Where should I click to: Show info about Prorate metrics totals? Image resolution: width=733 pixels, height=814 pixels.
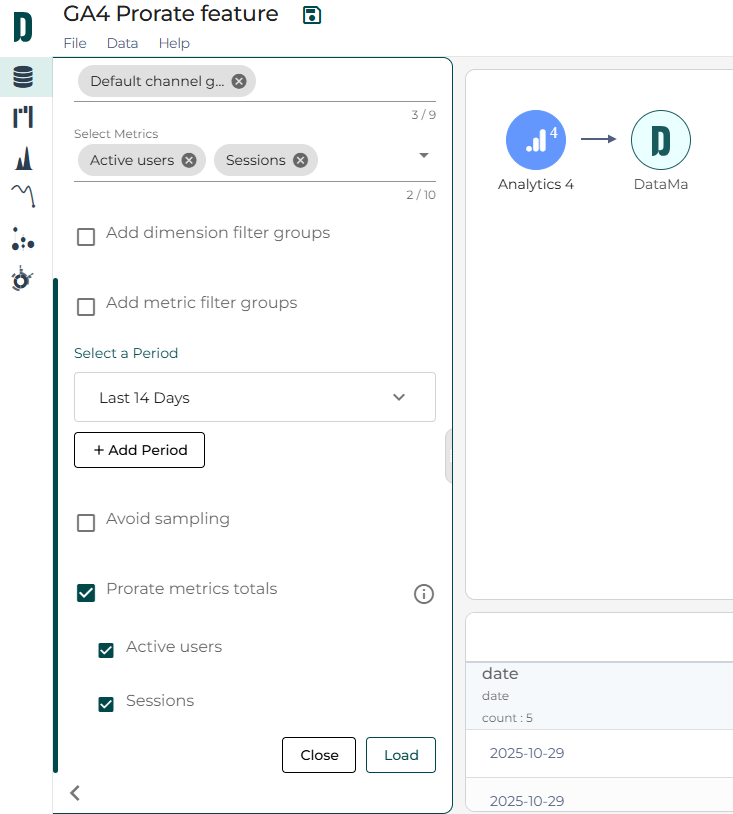[x=424, y=594]
